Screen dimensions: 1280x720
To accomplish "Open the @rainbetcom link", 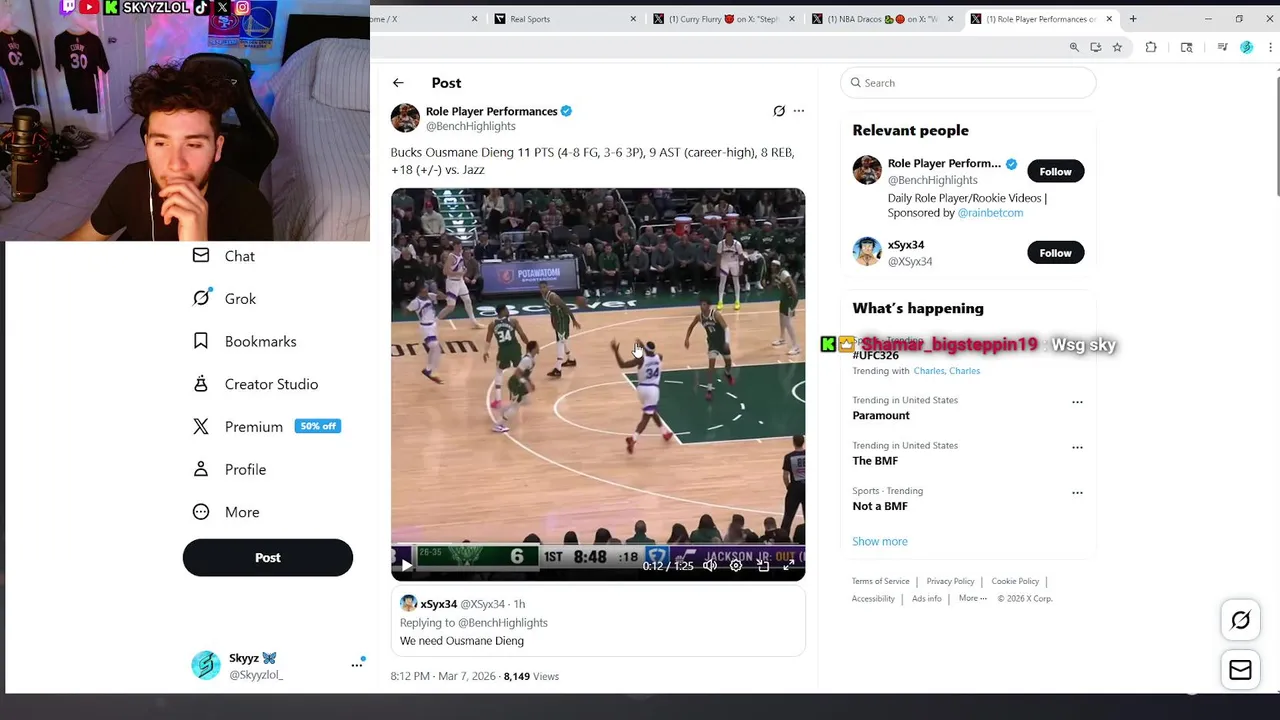I will click(x=990, y=213).
